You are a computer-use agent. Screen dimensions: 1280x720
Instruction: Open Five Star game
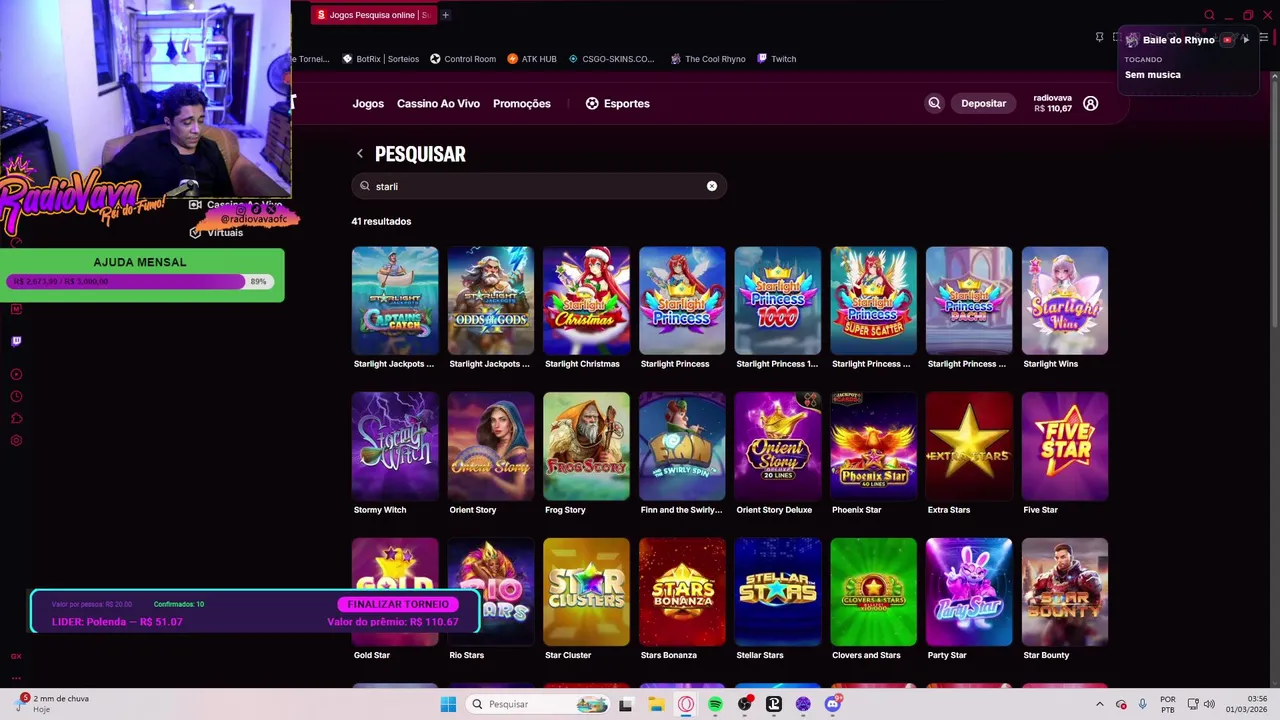click(1065, 446)
